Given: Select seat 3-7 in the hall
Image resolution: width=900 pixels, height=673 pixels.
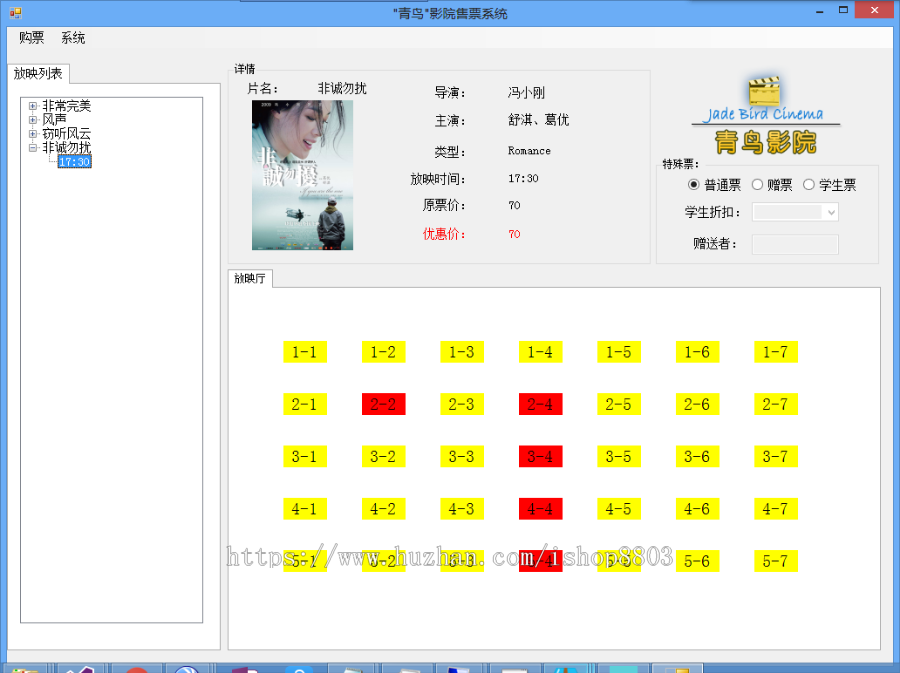Looking at the screenshot, I should tap(775, 456).
